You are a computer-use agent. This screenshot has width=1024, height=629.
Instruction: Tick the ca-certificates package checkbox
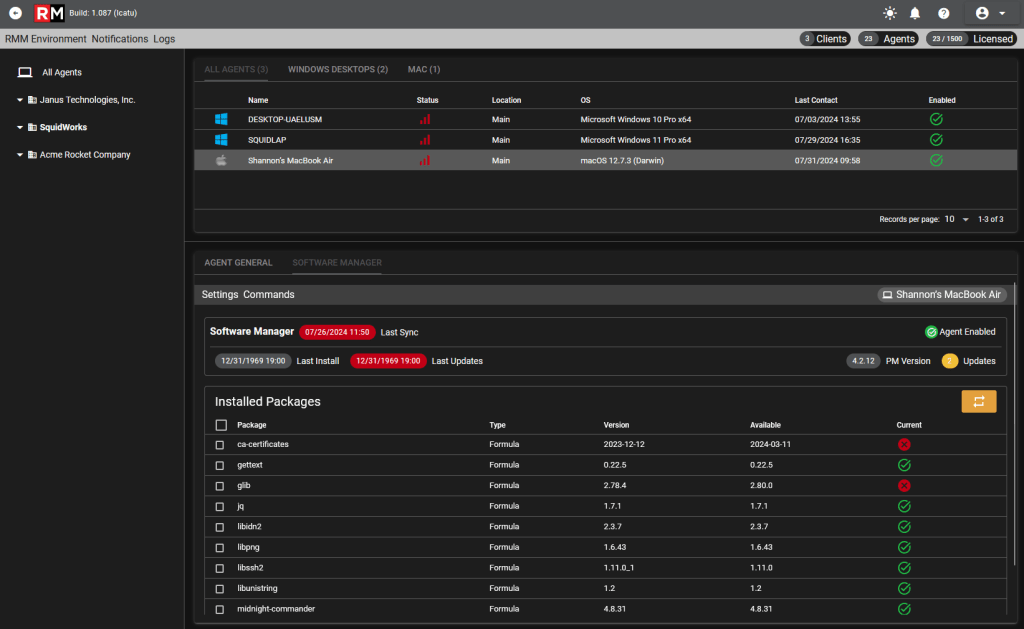coord(220,445)
